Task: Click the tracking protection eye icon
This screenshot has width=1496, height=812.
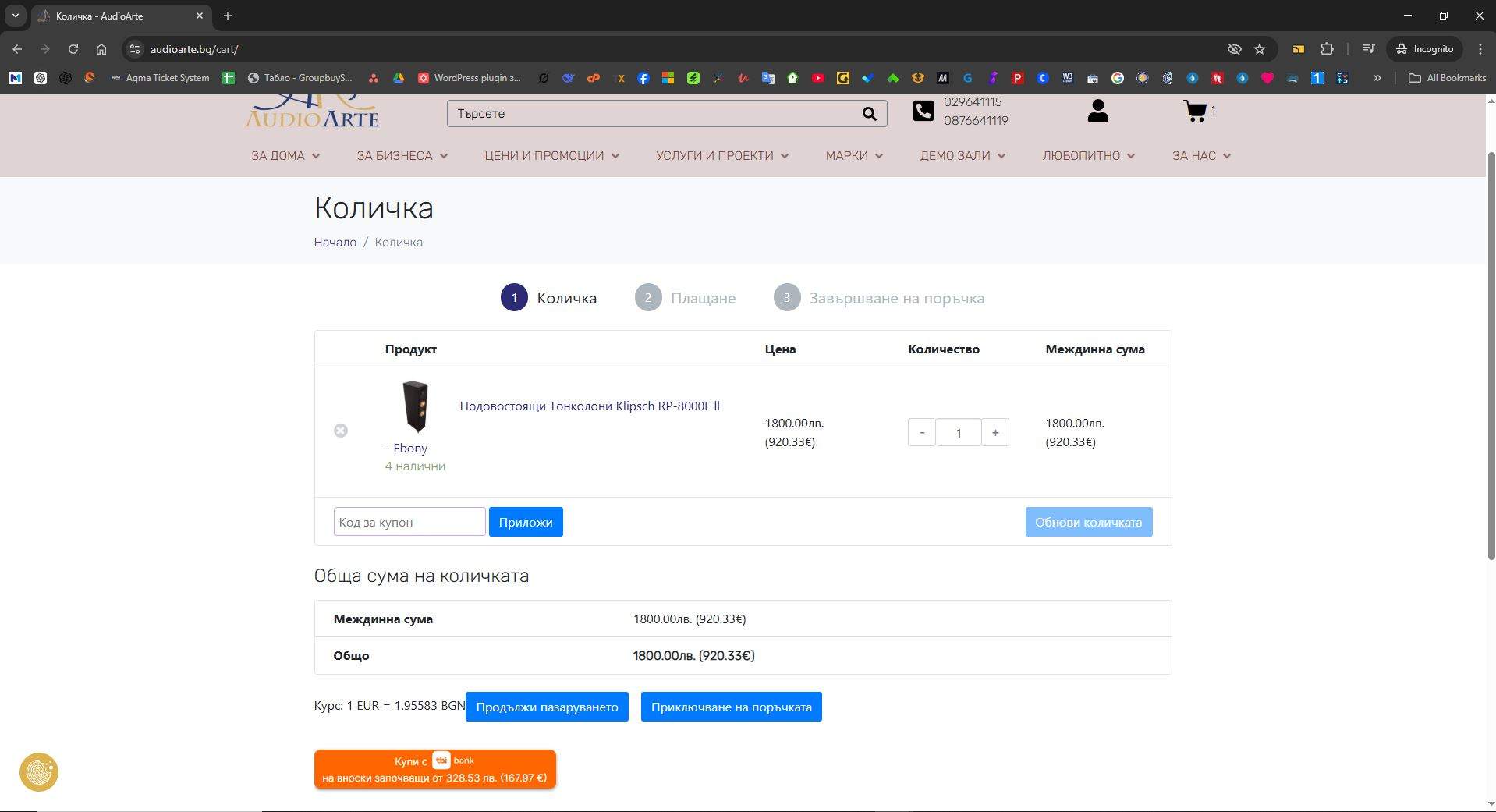Action: tap(1234, 49)
